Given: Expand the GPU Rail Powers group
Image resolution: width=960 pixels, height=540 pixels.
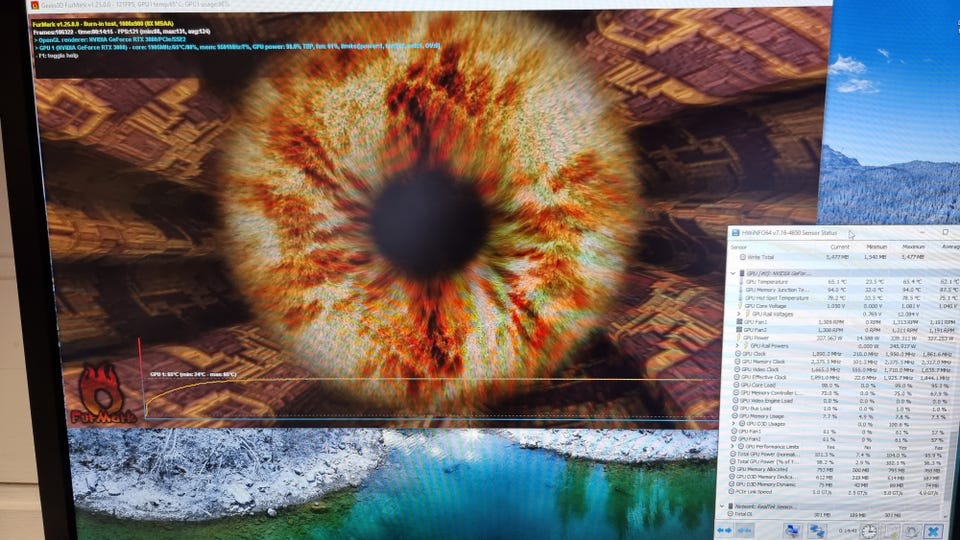Looking at the screenshot, I should [x=738, y=345].
